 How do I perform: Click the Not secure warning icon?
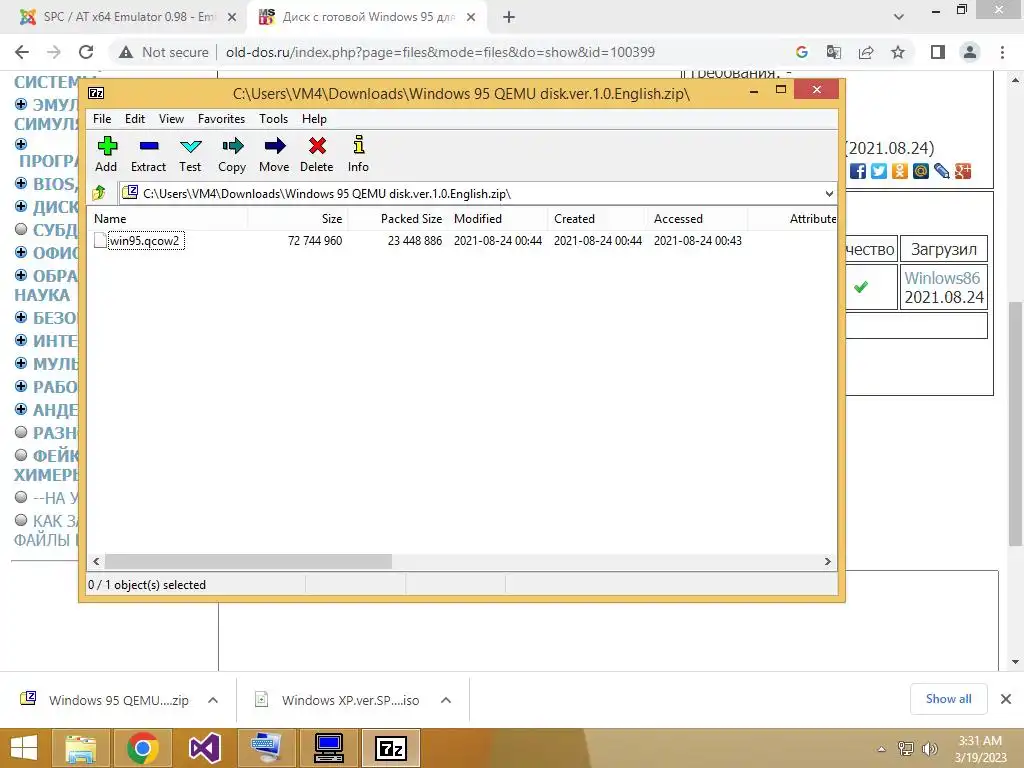tap(125, 52)
